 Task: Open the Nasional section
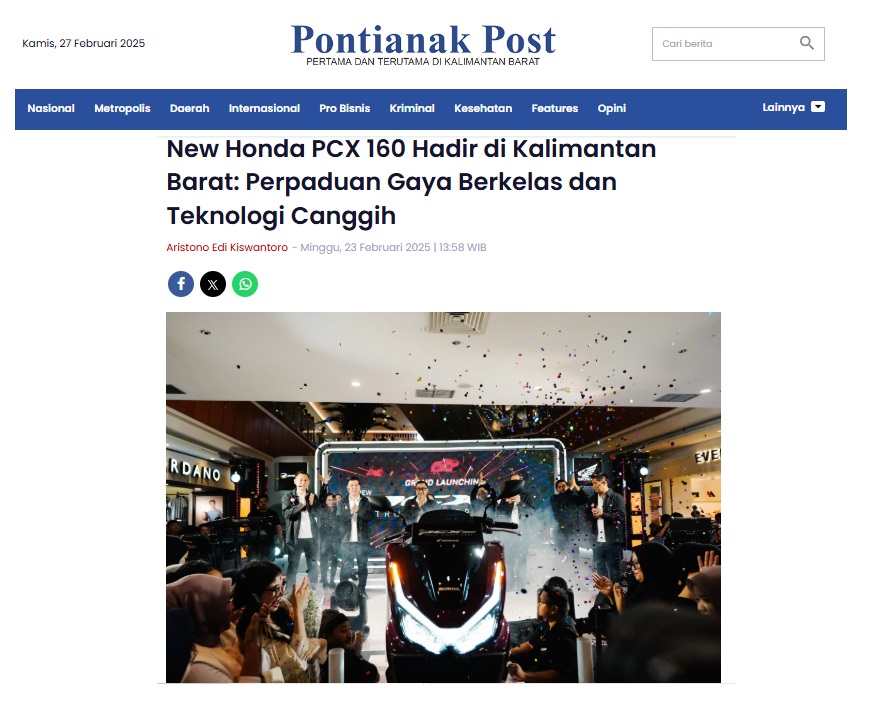point(51,109)
